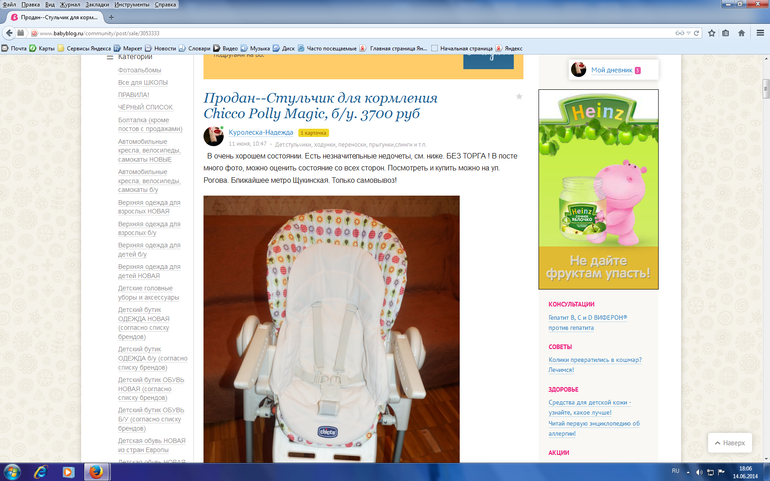Open the author avatar next to Куролеска-Надежда
Screen dimensions: 770x481
pos(214,136)
